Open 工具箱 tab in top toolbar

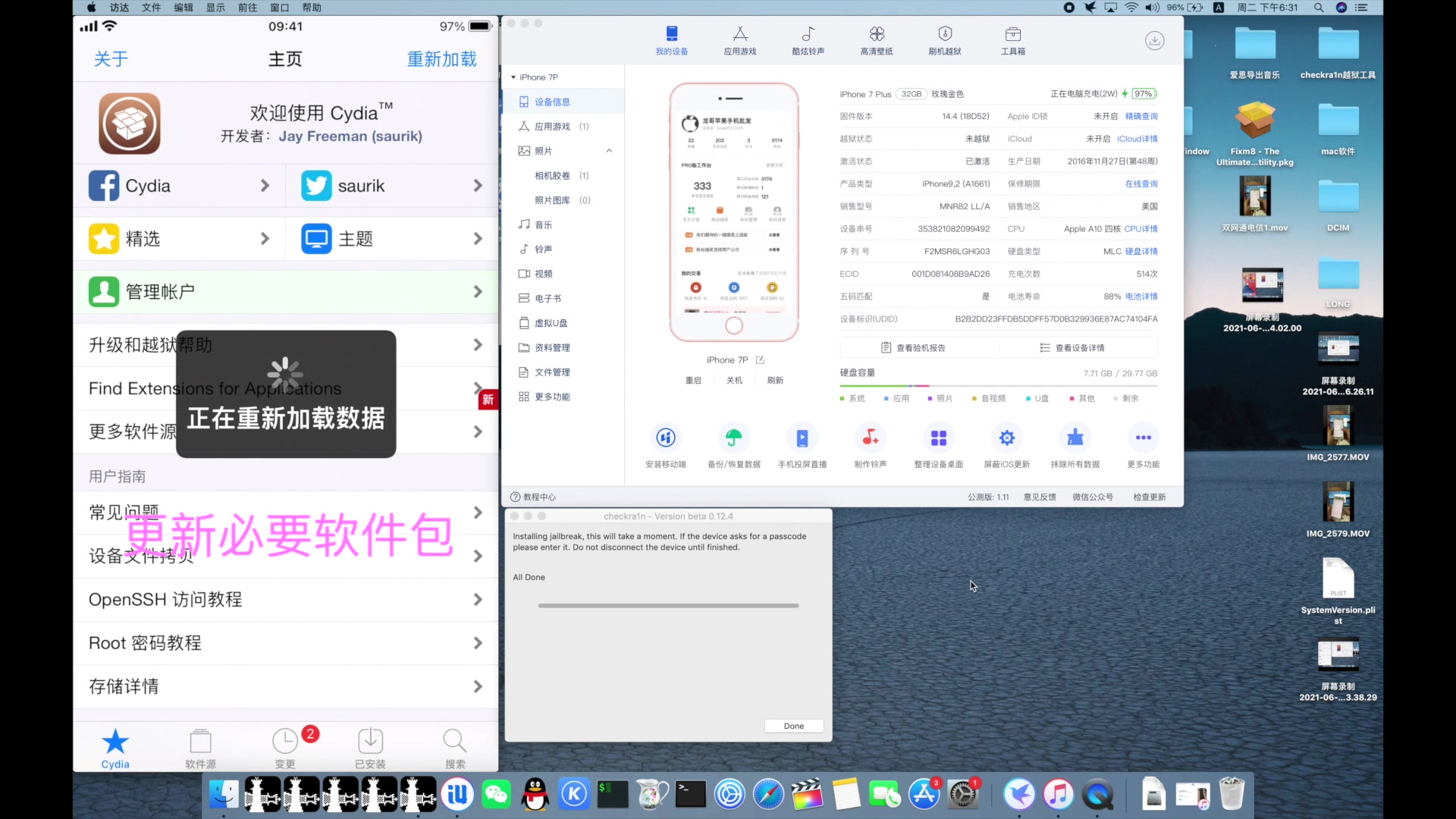pos(1013,40)
